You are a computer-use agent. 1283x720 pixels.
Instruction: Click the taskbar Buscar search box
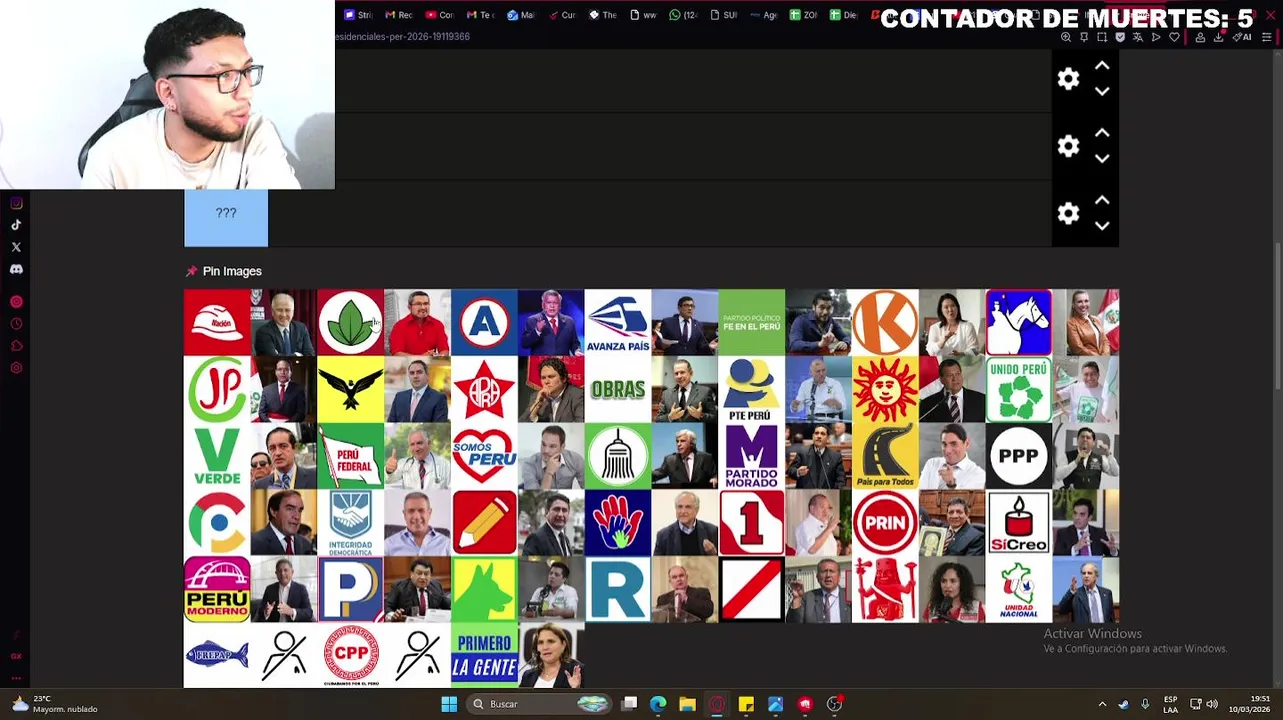coord(540,704)
